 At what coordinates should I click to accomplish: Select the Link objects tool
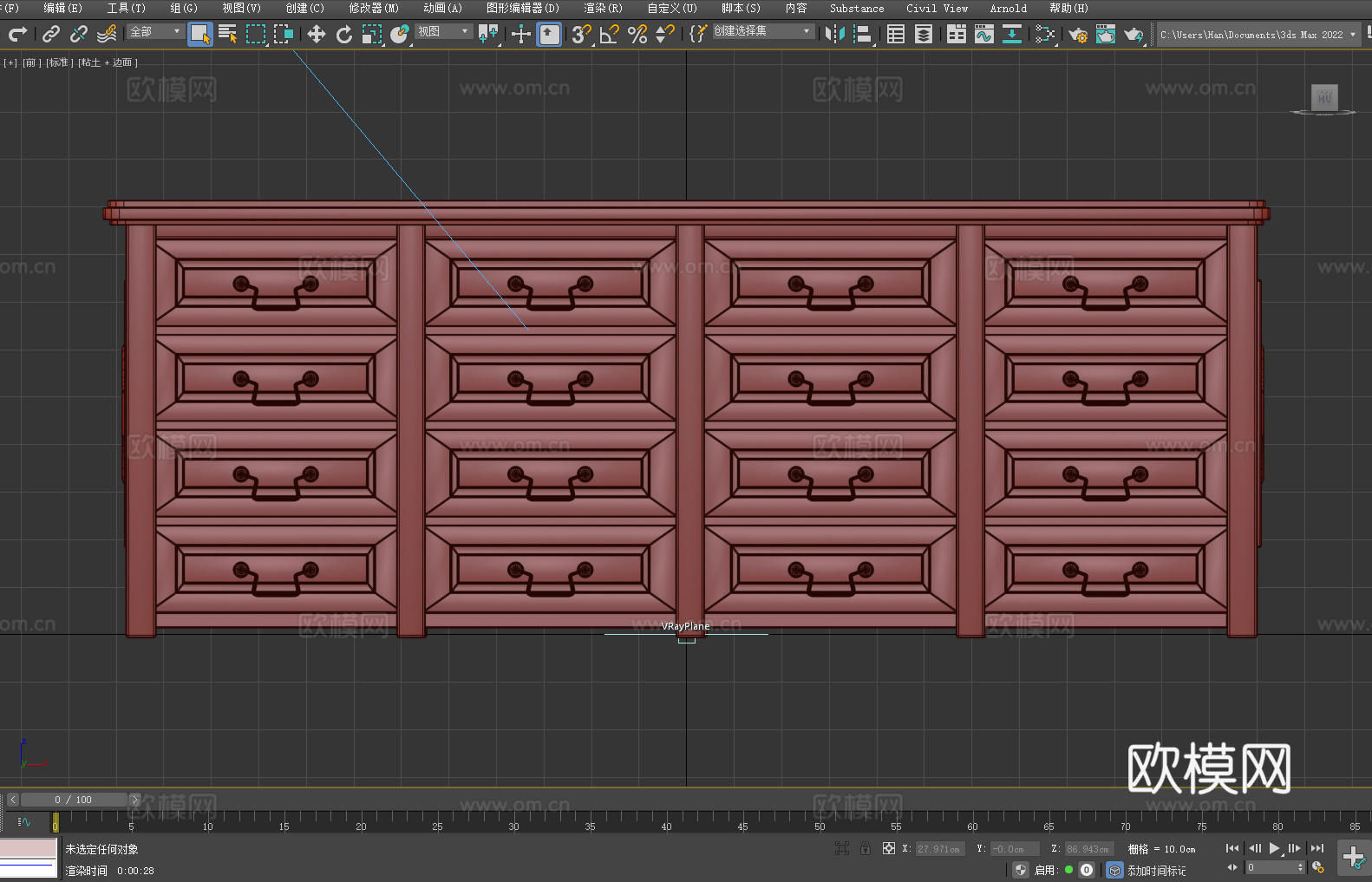tap(51, 34)
